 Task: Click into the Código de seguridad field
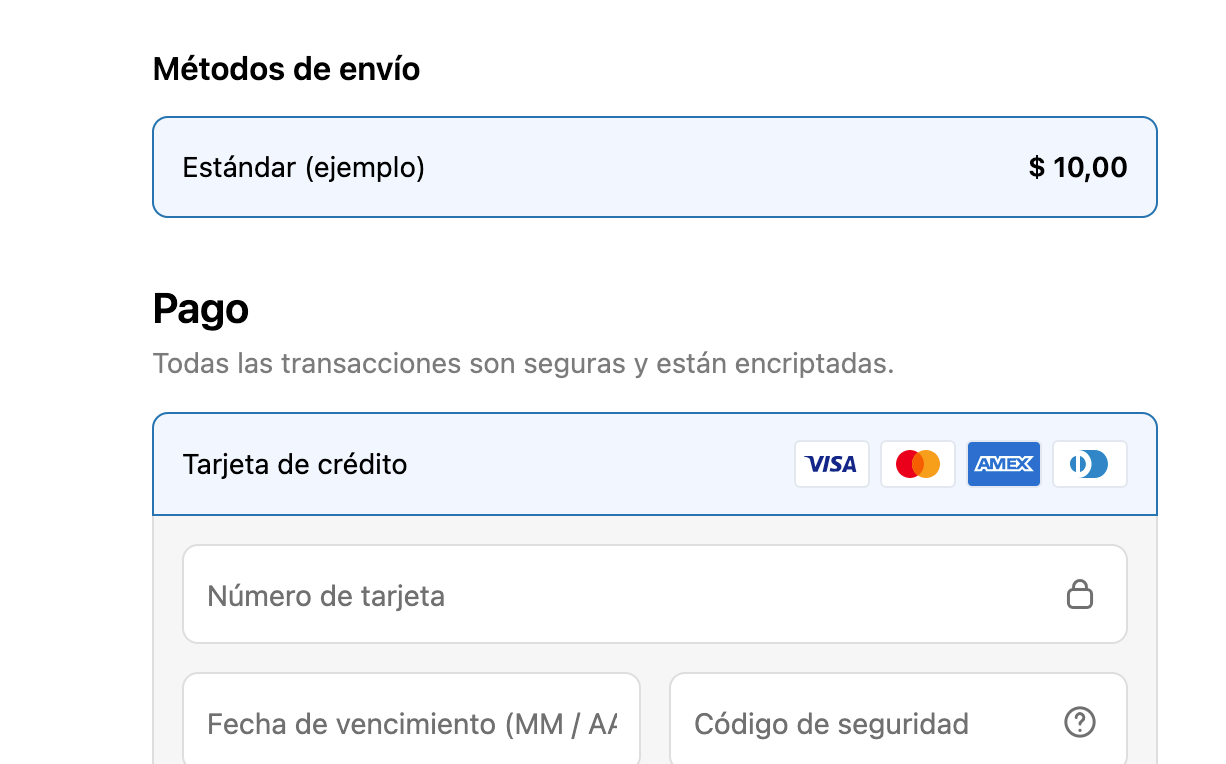[x=860, y=722]
